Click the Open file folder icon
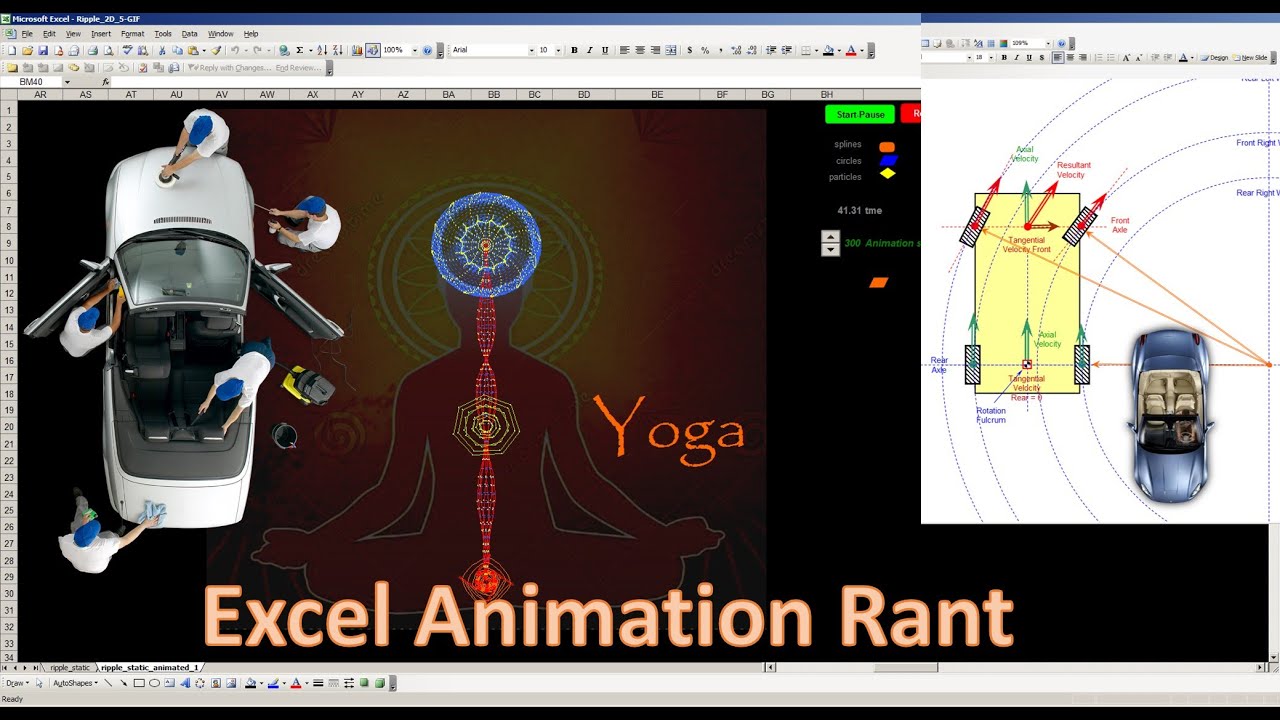This screenshot has width=1280, height=720. tap(27, 50)
